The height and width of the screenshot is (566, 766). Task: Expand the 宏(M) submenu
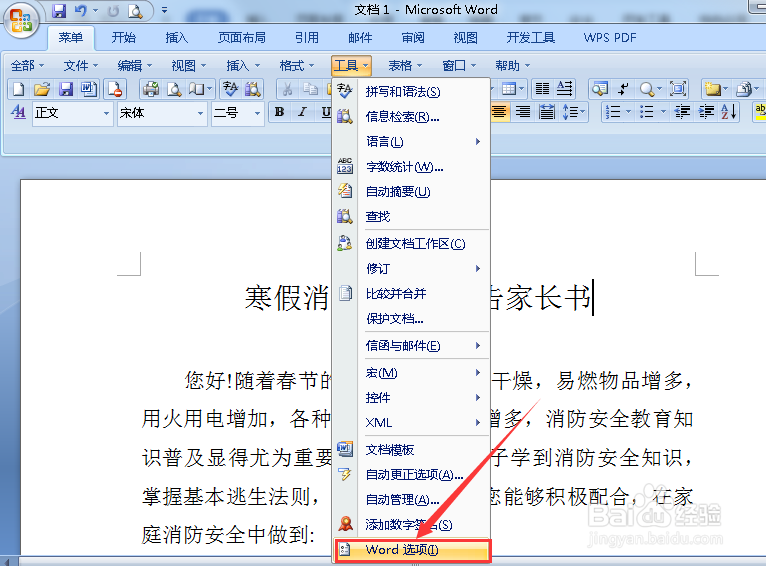click(x=411, y=373)
